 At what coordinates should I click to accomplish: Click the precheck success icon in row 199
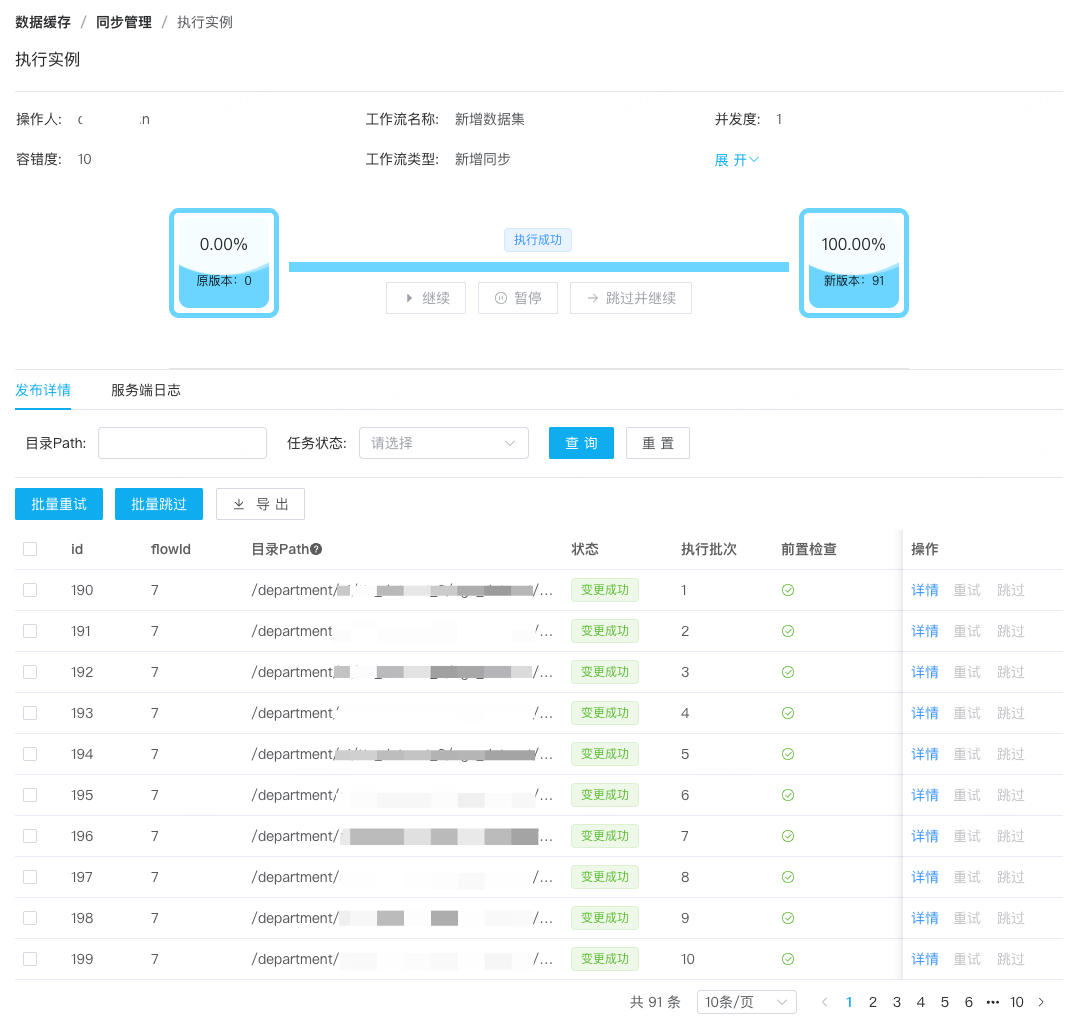pyautogui.click(x=788, y=959)
